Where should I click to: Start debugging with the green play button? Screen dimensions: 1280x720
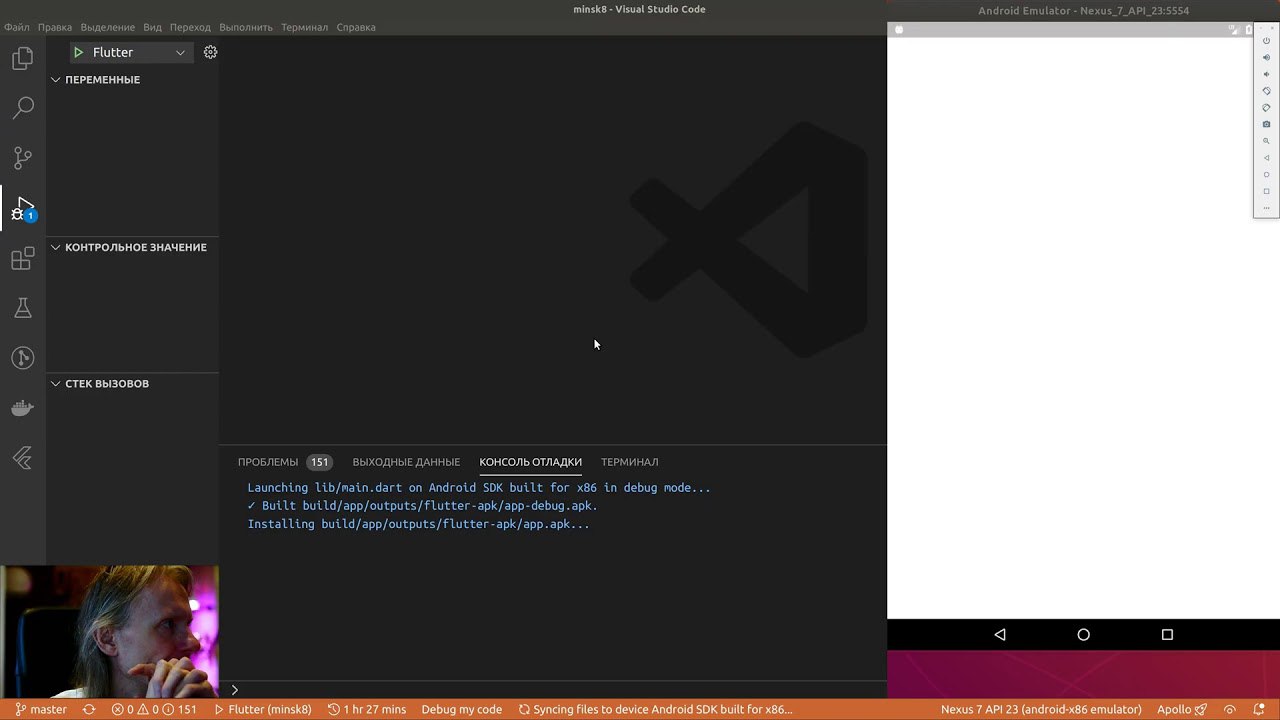tap(78, 52)
